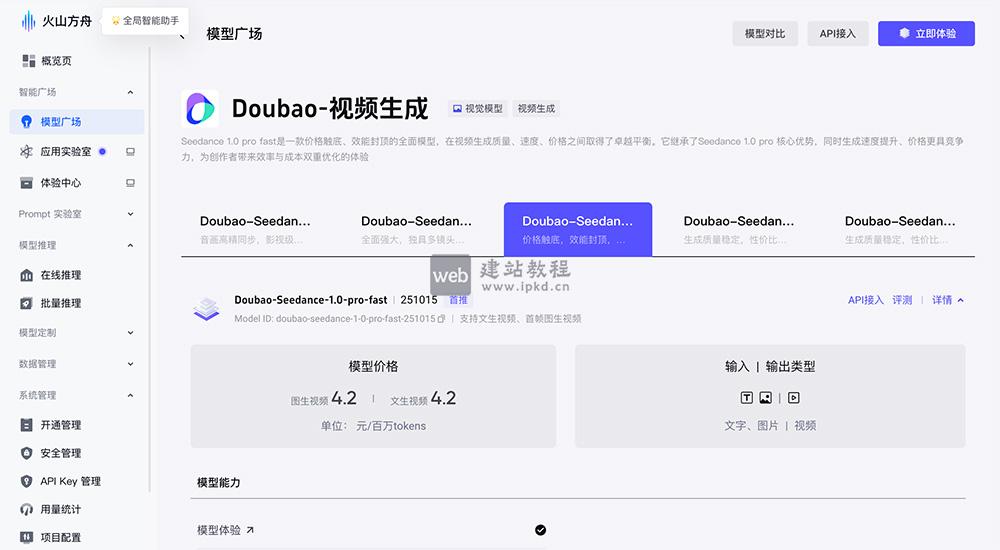
Task: Open 开通管理 in sidebar
Action: pyautogui.click(x=61, y=425)
